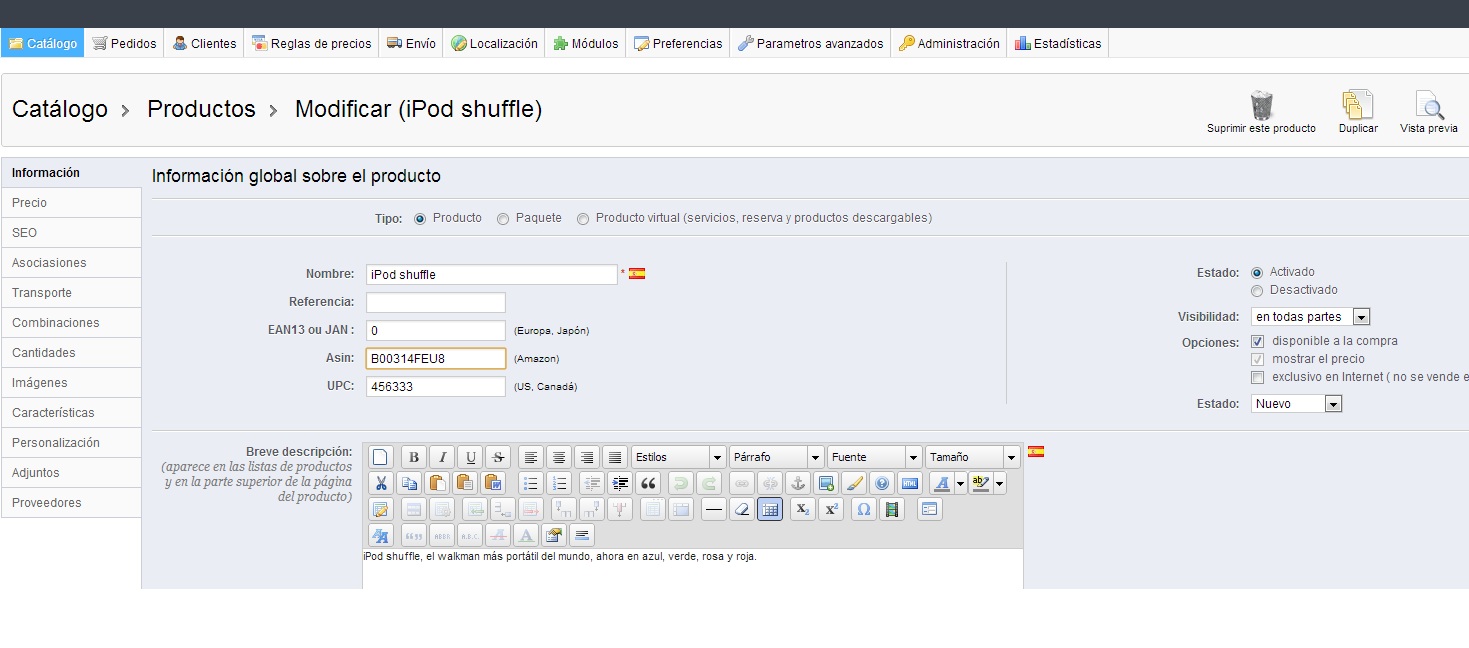This screenshot has height=648, width=1469.
Task: Insert a bulleted list
Action: (x=531, y=483)
